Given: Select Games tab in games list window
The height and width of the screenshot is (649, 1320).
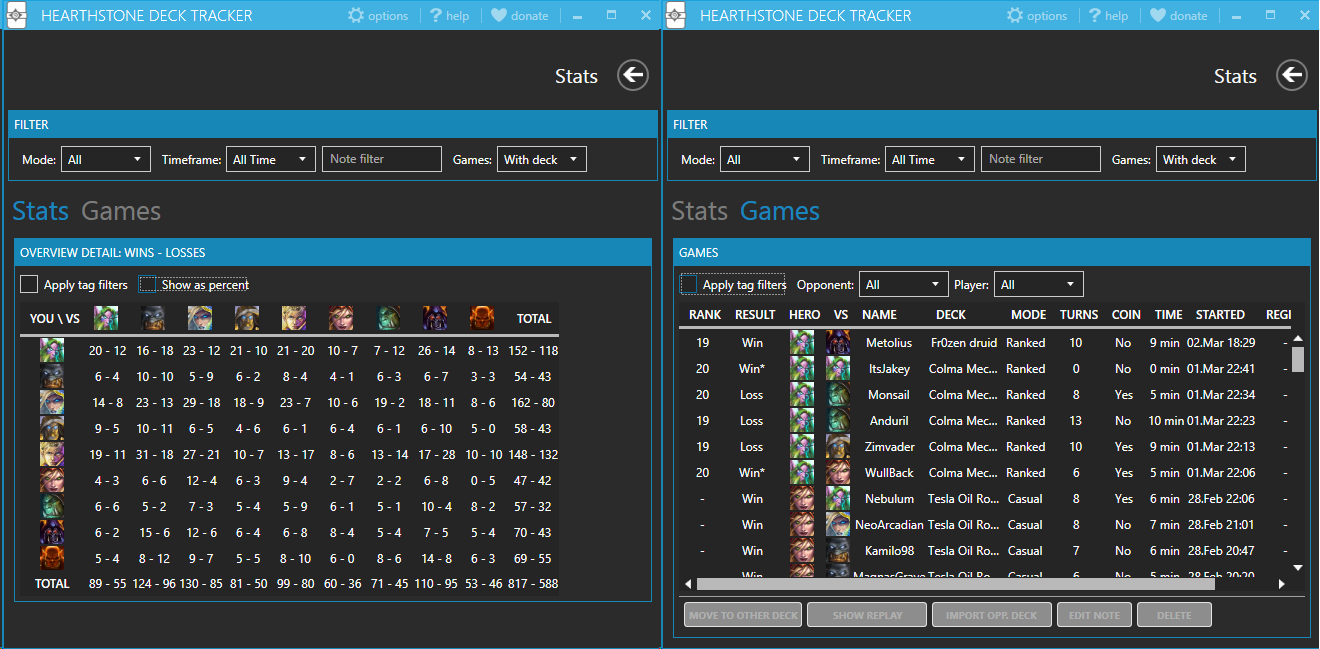Looking at the screenshot, I should coord(780,211).
